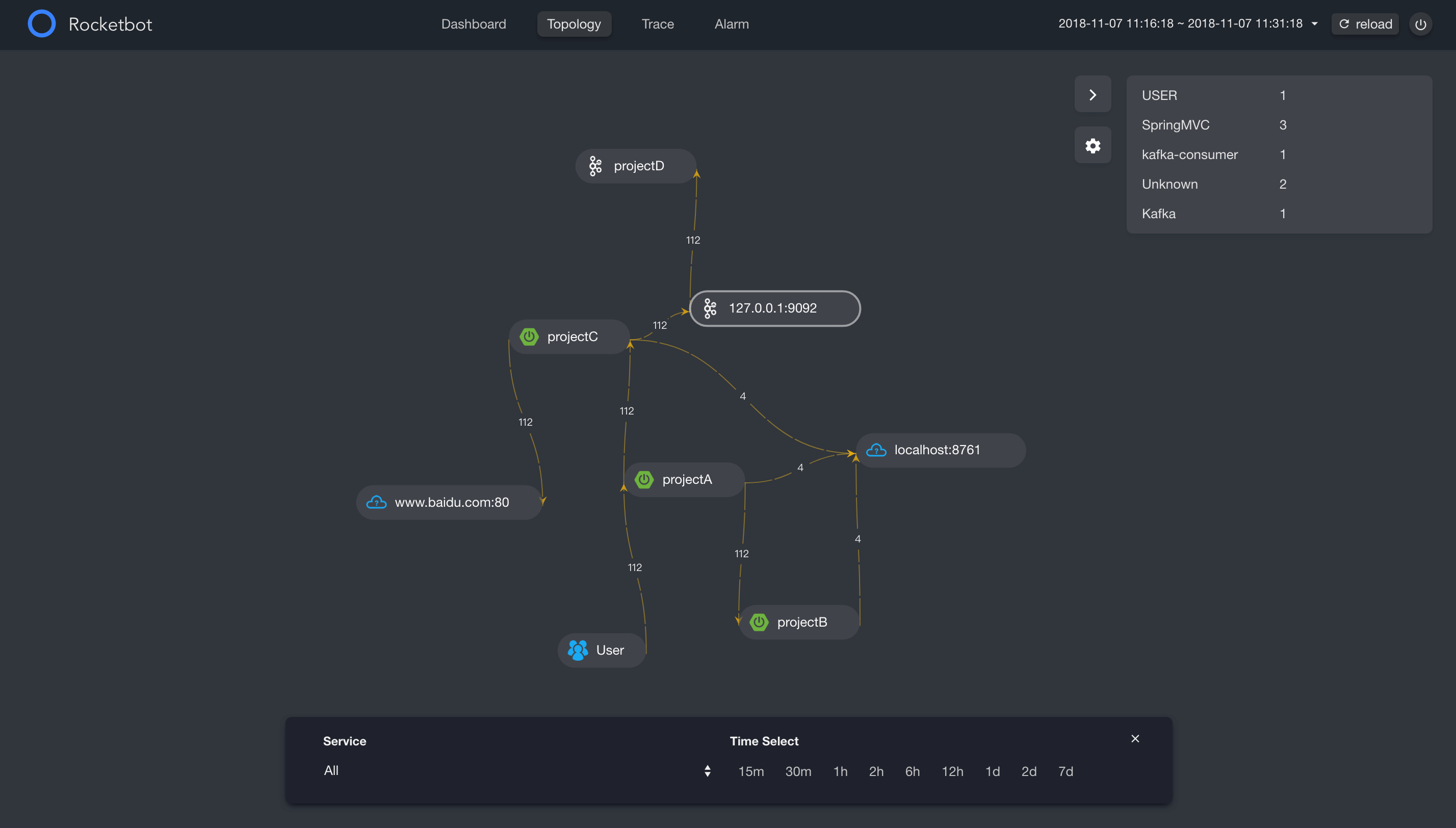This screenshot has height=828, width=1456.
Task: Close the bottom service panel
Action: 1135,737
